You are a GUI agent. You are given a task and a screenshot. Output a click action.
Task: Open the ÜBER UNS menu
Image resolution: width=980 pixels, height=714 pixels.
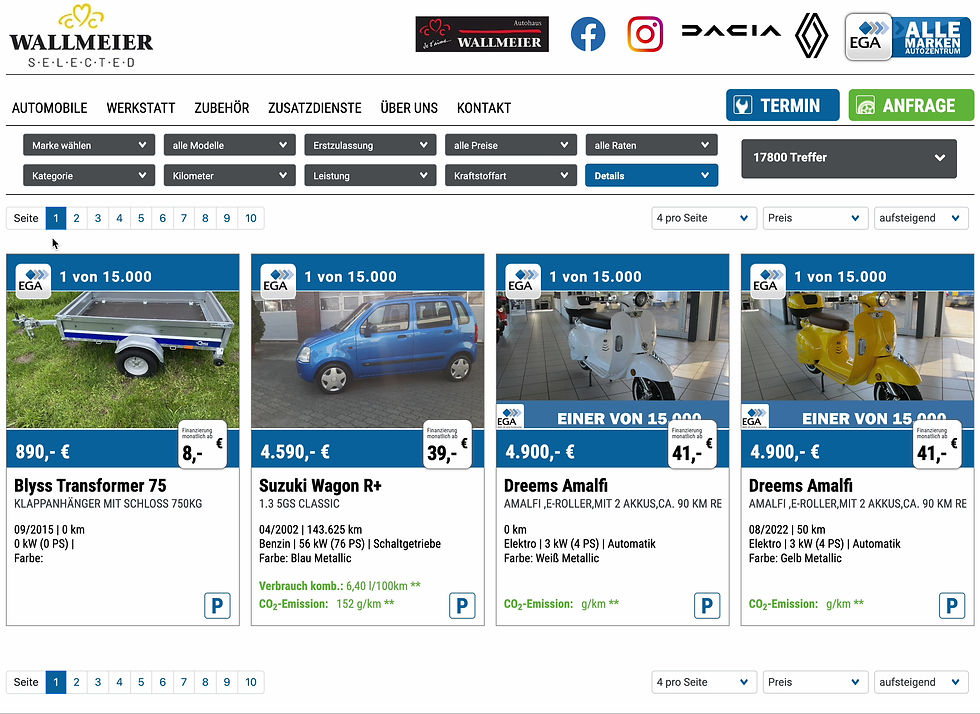[x=409, y=108]
